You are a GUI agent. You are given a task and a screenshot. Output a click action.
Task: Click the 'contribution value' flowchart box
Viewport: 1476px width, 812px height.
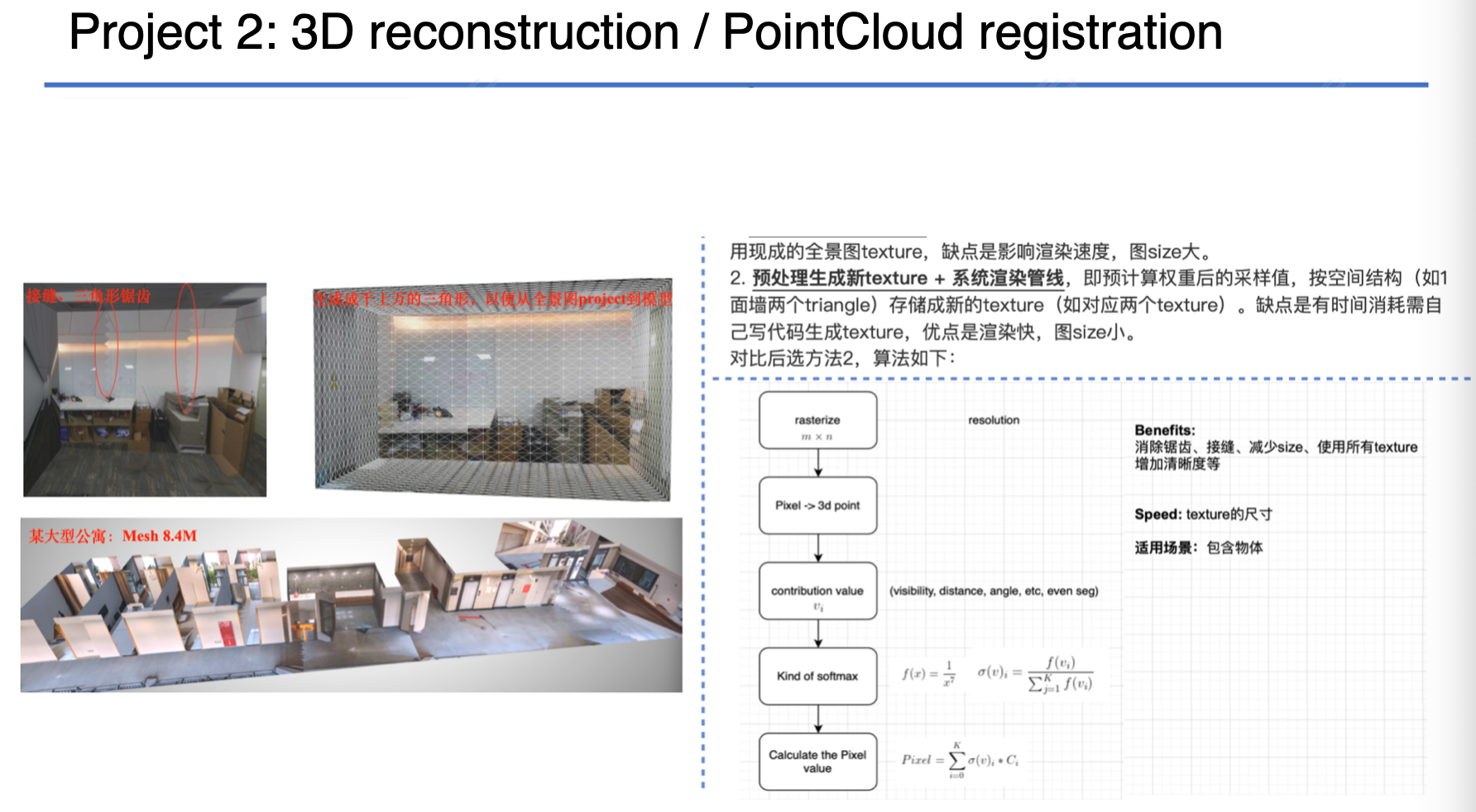point(817,591)
